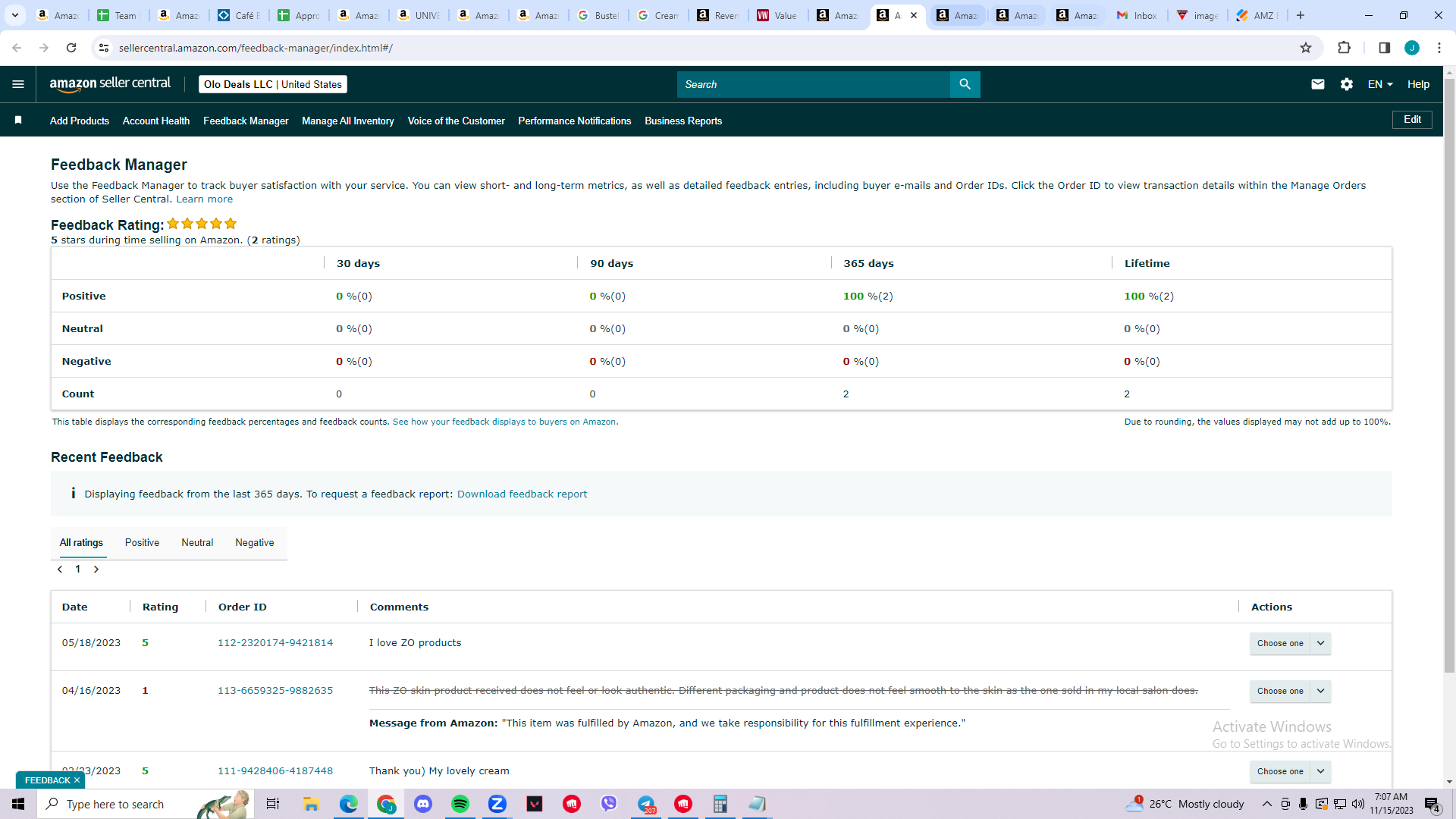Switch to the AMZ browser tab
Viewport: 1456px width, 819px height.
pos(1257,15)
